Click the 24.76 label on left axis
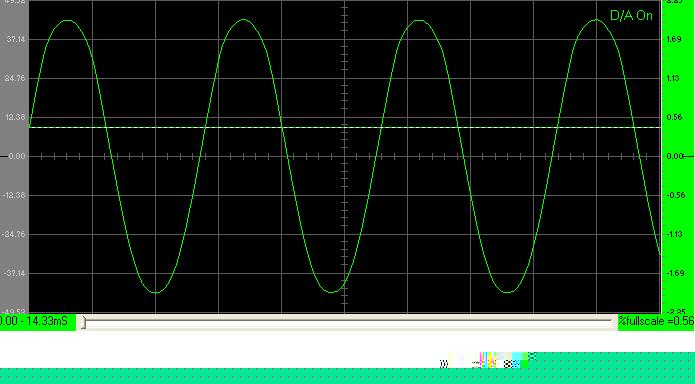The width and height of the screenshot is (695, 384). [16, 78]
